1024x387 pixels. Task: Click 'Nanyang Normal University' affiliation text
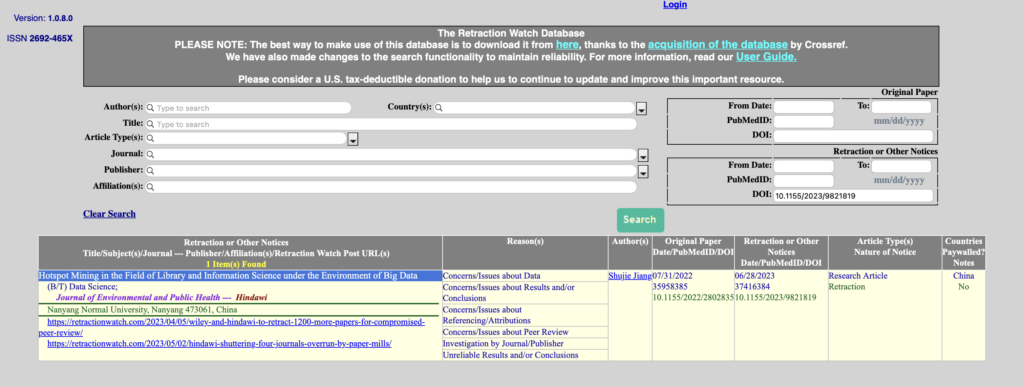[142, 310]
